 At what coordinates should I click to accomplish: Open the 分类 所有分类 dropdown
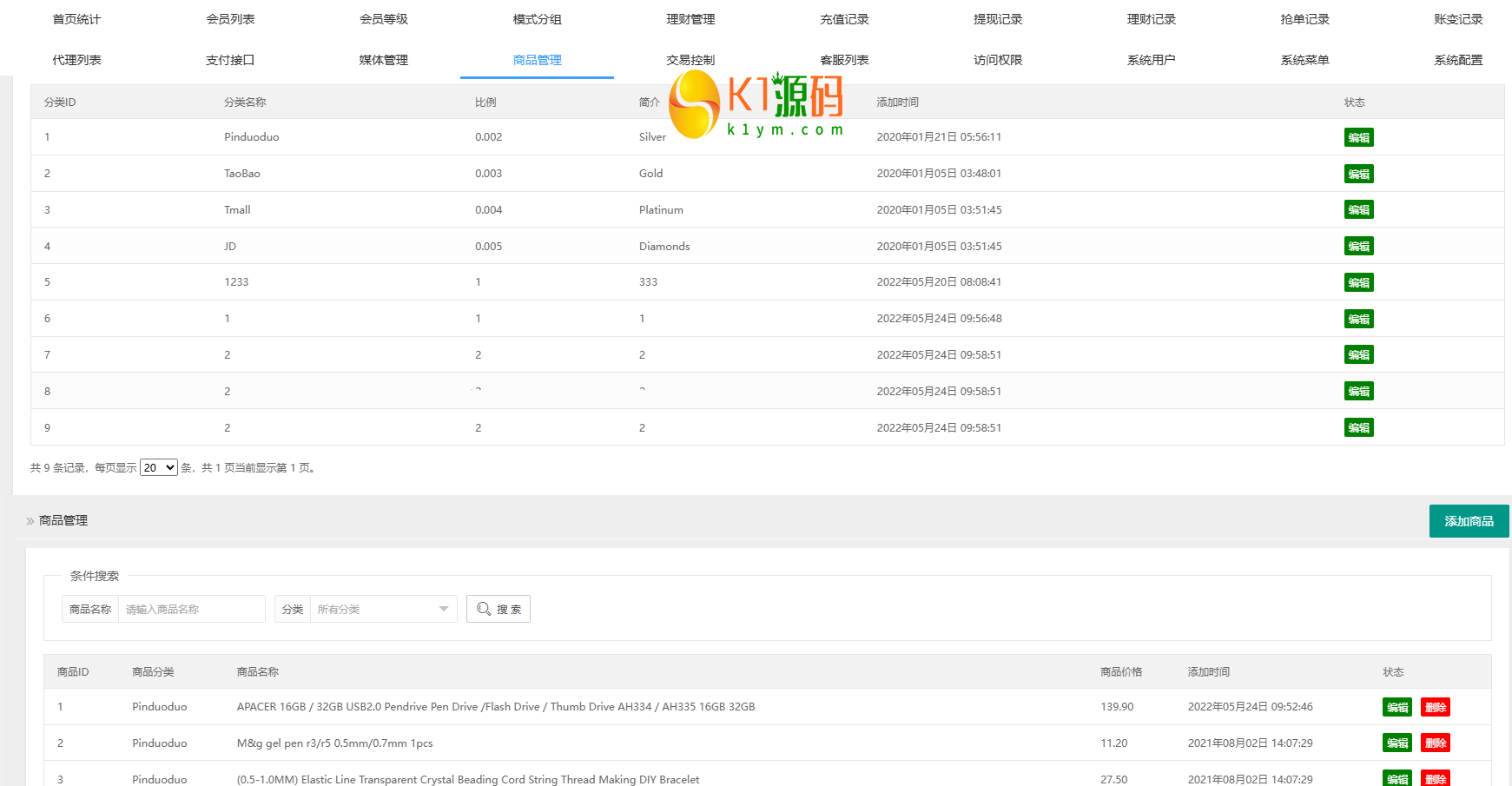383,609
